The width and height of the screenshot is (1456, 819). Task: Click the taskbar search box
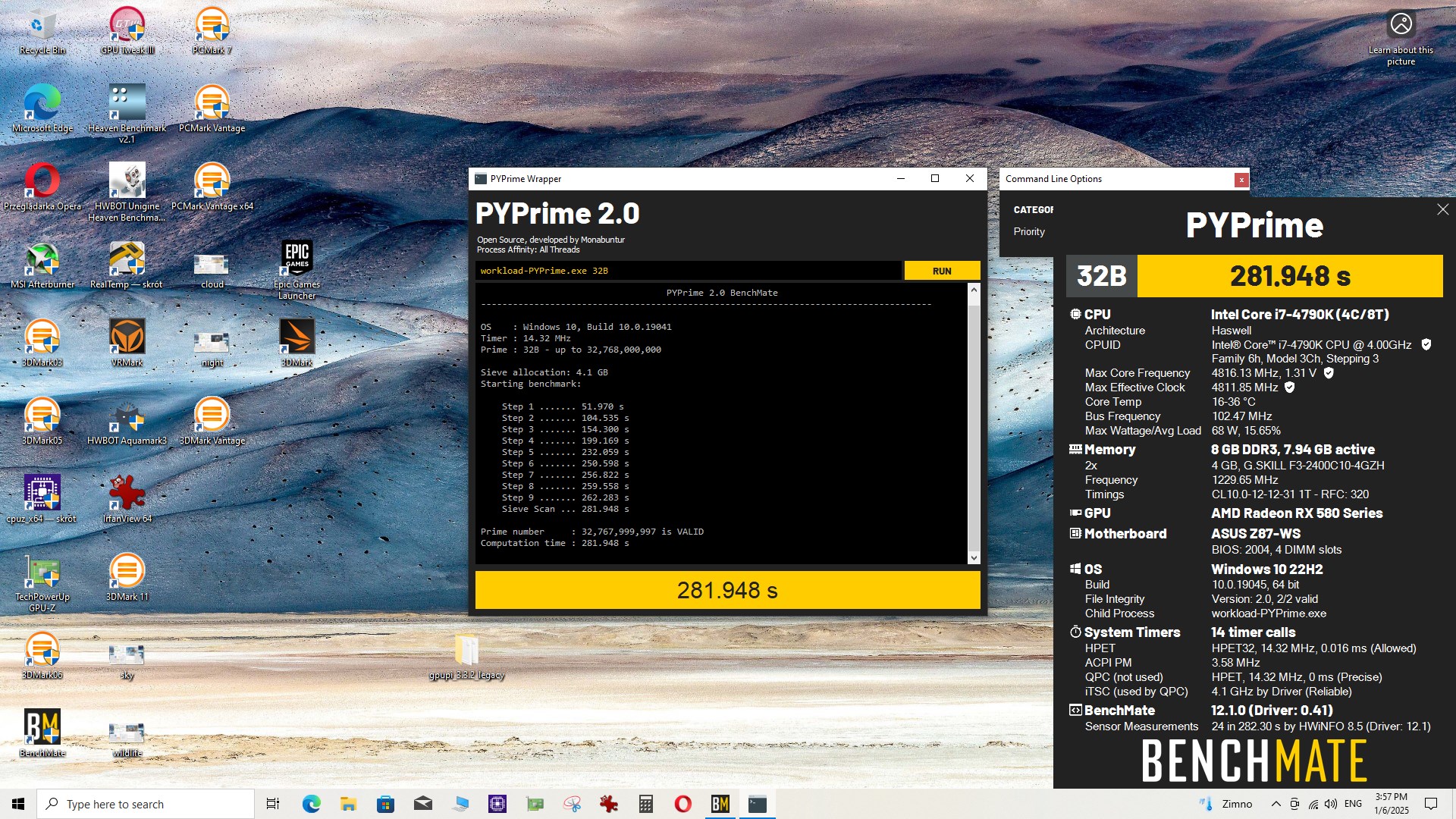(x=146, y=804)
